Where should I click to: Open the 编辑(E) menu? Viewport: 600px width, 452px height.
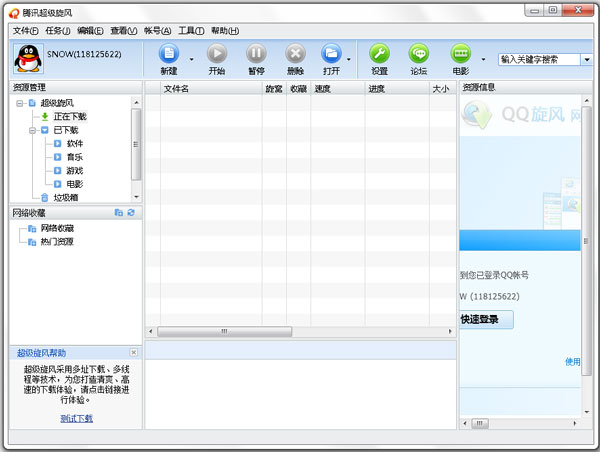pos(90,31)
